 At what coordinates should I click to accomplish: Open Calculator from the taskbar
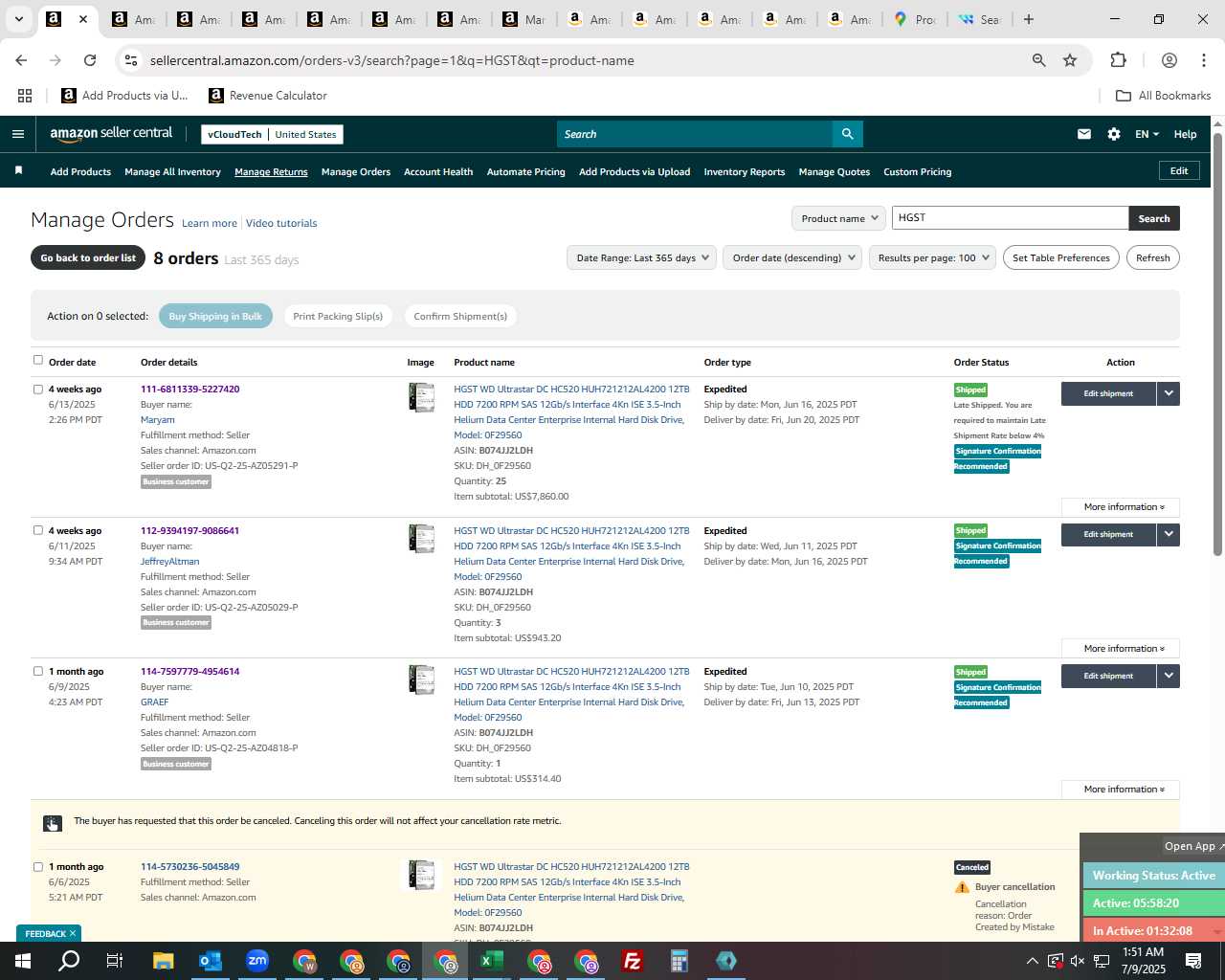pyautogui.click(x=679, y=961)
